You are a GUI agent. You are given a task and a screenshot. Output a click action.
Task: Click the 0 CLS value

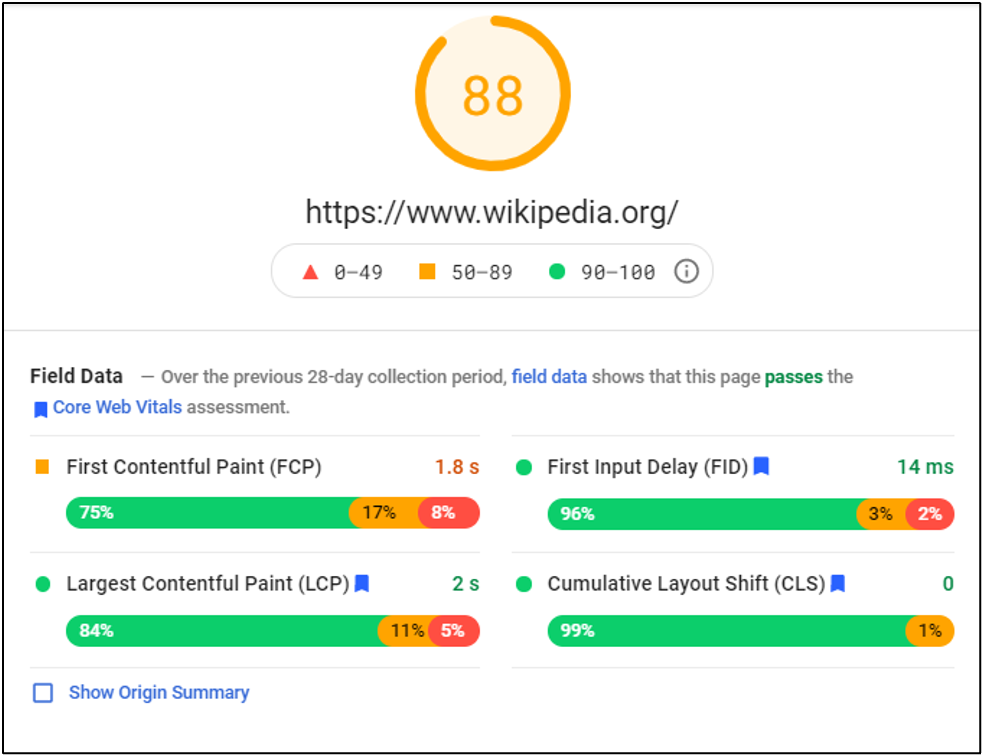point(948,584)
